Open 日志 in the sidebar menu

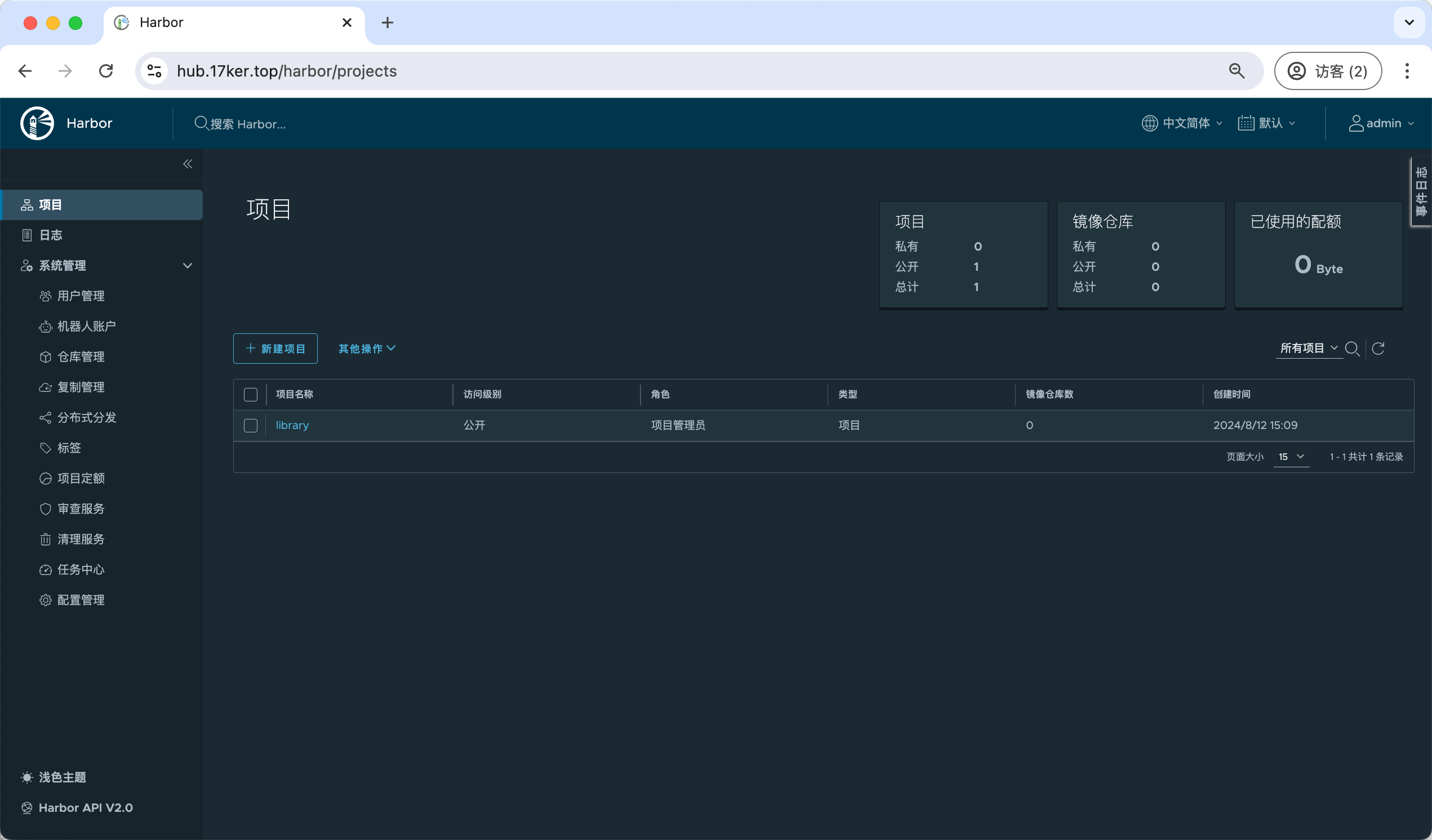[51, 235]
